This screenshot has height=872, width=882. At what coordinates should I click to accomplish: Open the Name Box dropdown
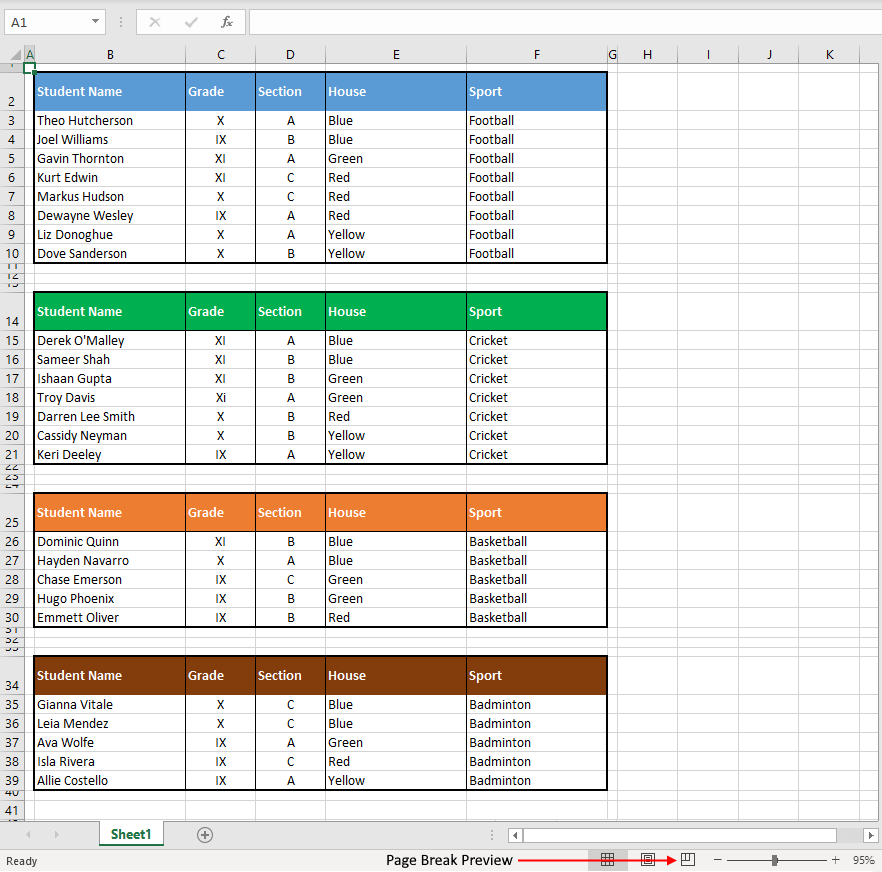97,21
